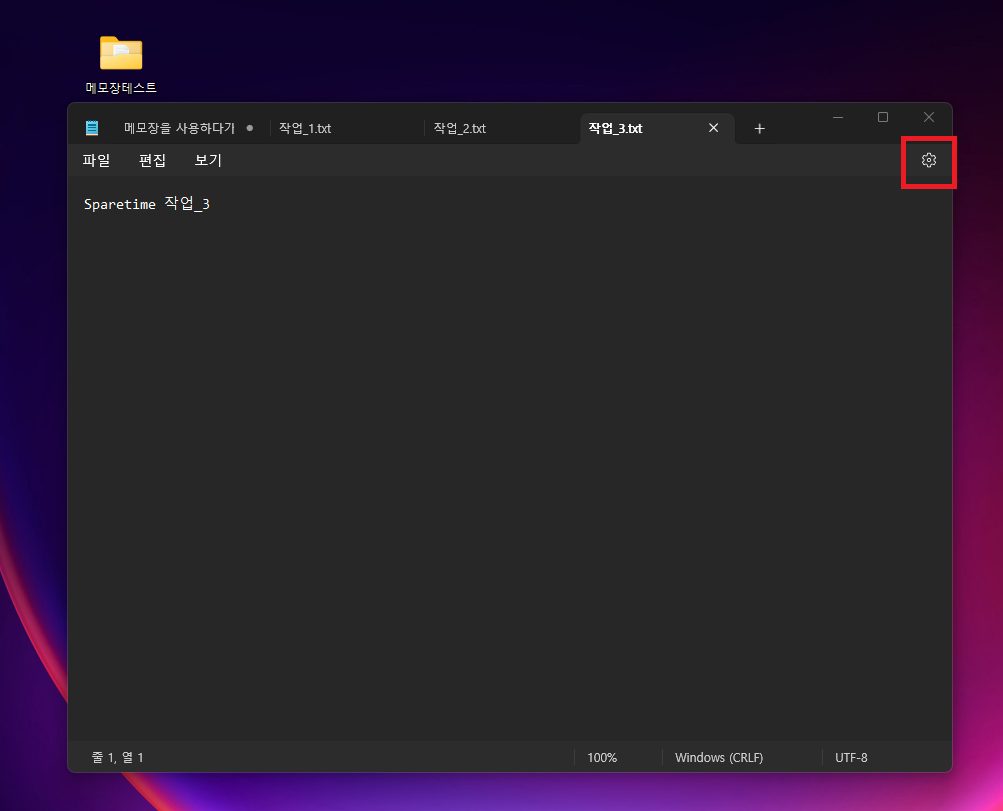
Task: Open a new tab with the plus button
Action: click(759, 128)
